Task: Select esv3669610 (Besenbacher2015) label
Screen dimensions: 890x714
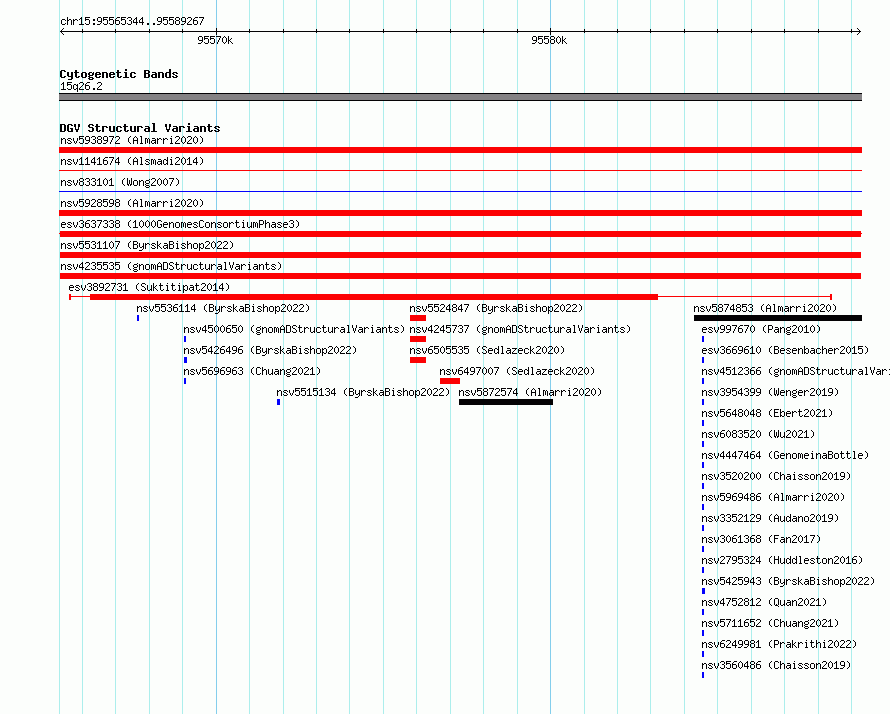Action: tap(785, 350)
